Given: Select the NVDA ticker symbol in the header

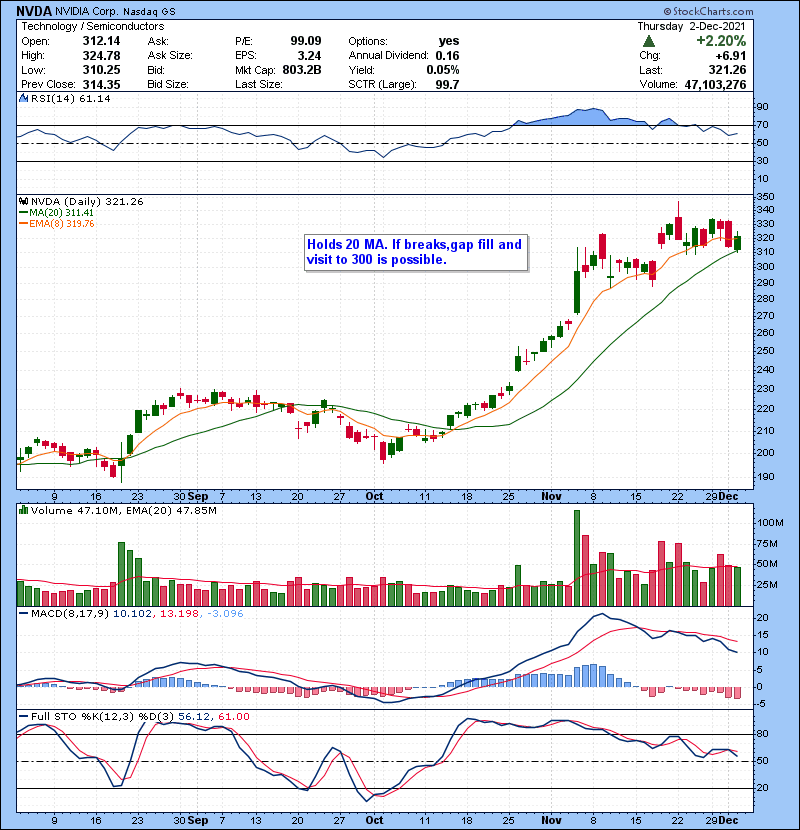Looking at the screenshot, I should click(x=34, y=11).
